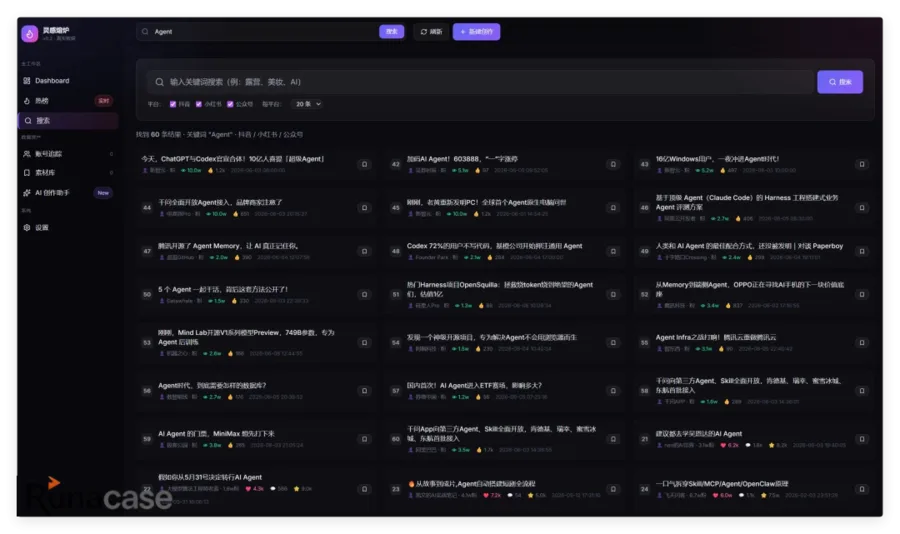Screen dimensions: 900x534
Task: Click the 刷新 refresh button
Action: [x=431, y=32]
